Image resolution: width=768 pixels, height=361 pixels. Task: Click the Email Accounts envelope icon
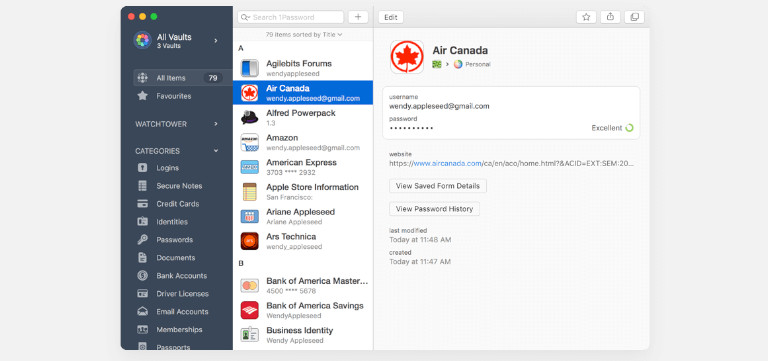[143, 312]
